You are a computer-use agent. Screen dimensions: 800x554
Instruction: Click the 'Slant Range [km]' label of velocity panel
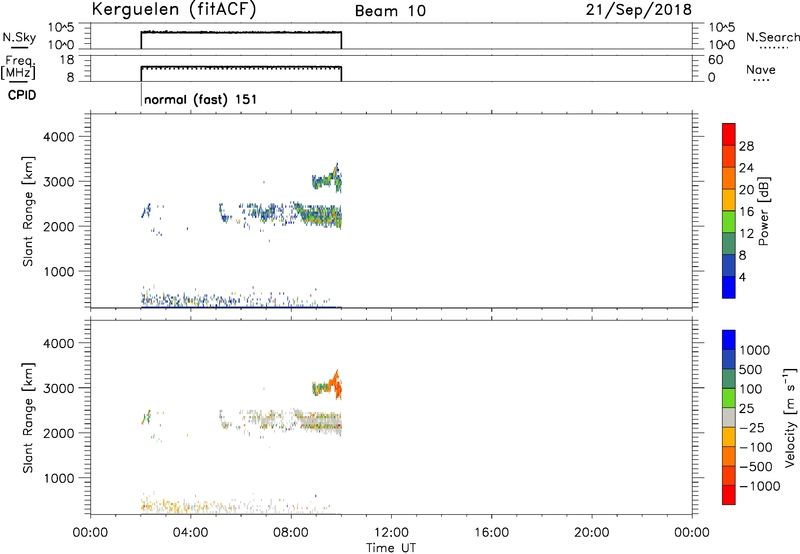coord(28,418)
